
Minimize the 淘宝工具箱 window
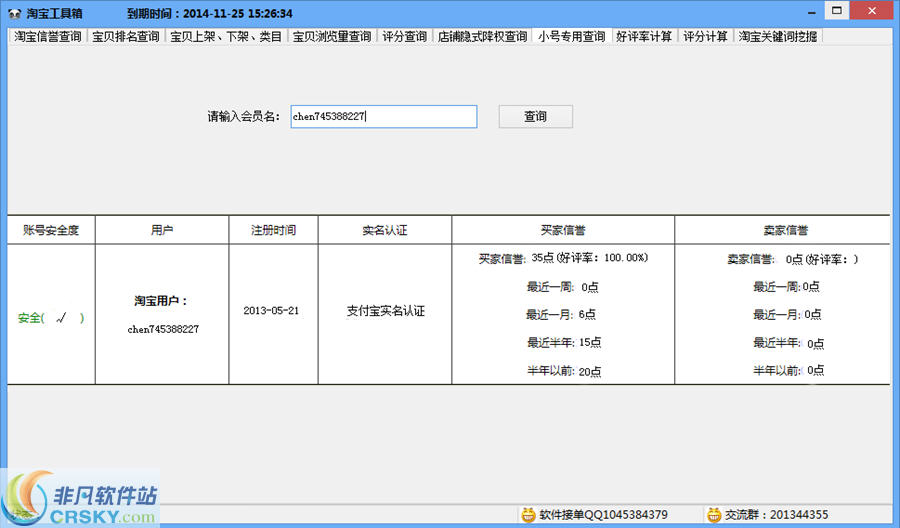[x=812, y=11]
